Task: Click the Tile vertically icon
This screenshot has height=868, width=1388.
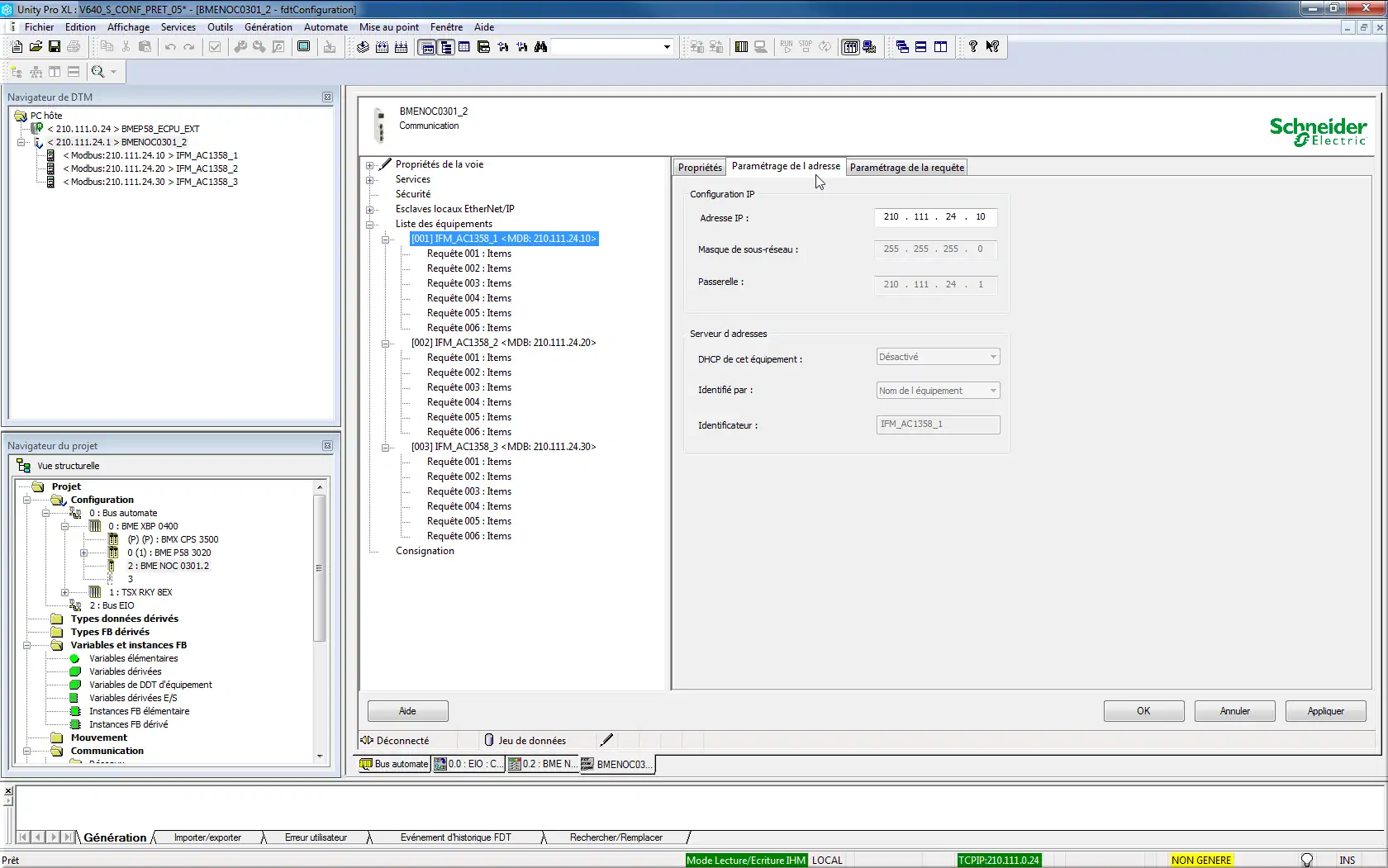Action: [940, 47]
